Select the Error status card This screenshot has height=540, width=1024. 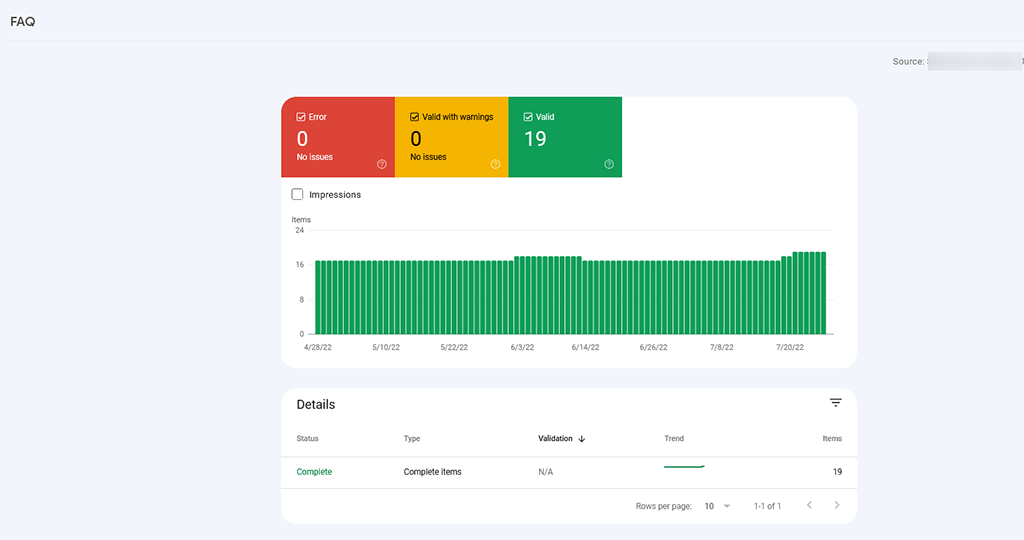point(338,137)
